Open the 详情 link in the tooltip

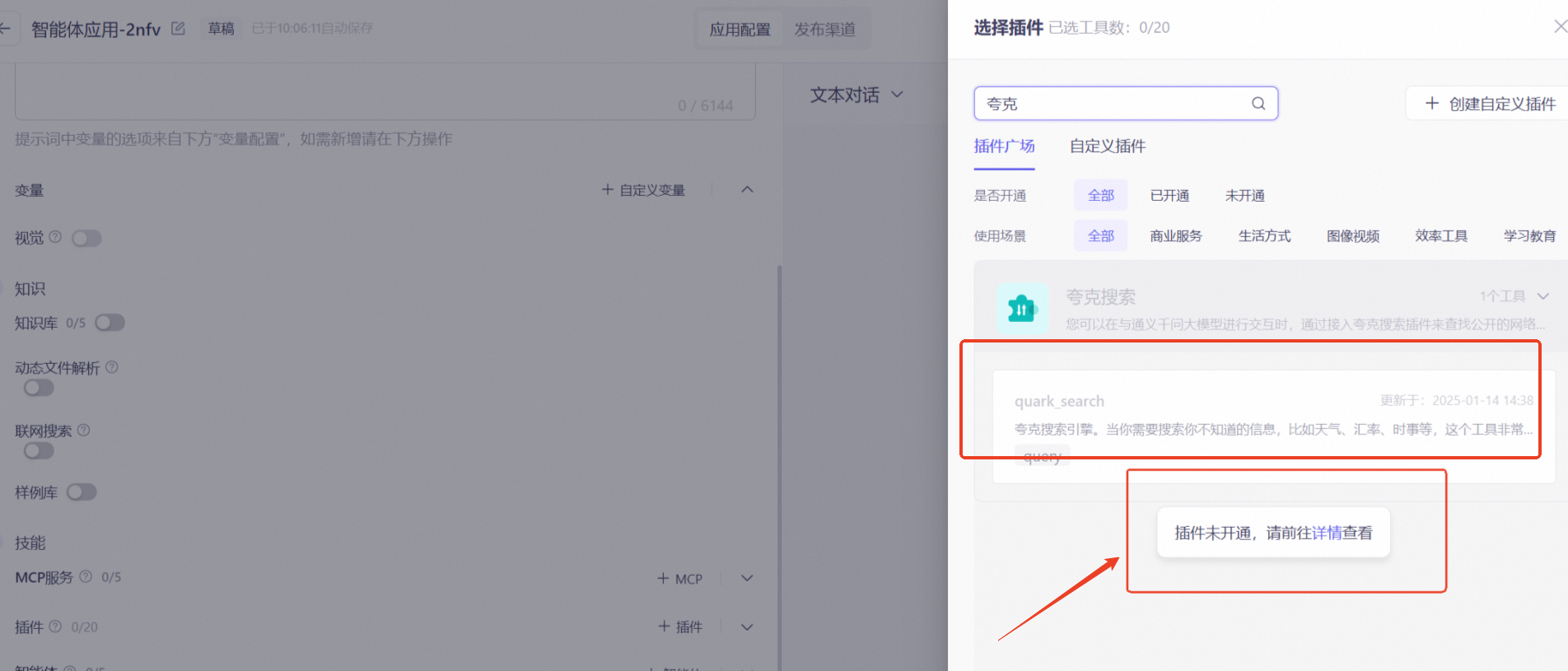tap(1327, 533)
